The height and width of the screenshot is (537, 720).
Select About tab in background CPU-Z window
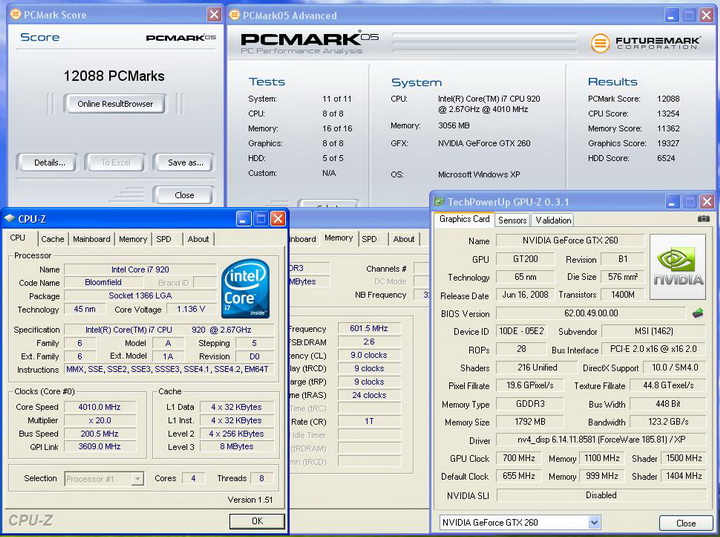point(404,239)
